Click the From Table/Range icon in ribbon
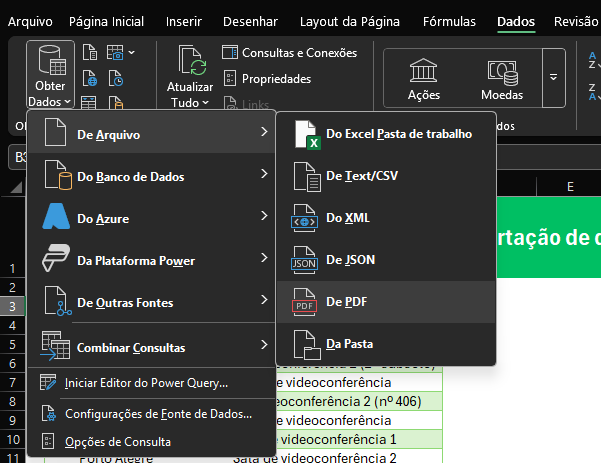 coord(89,103)
